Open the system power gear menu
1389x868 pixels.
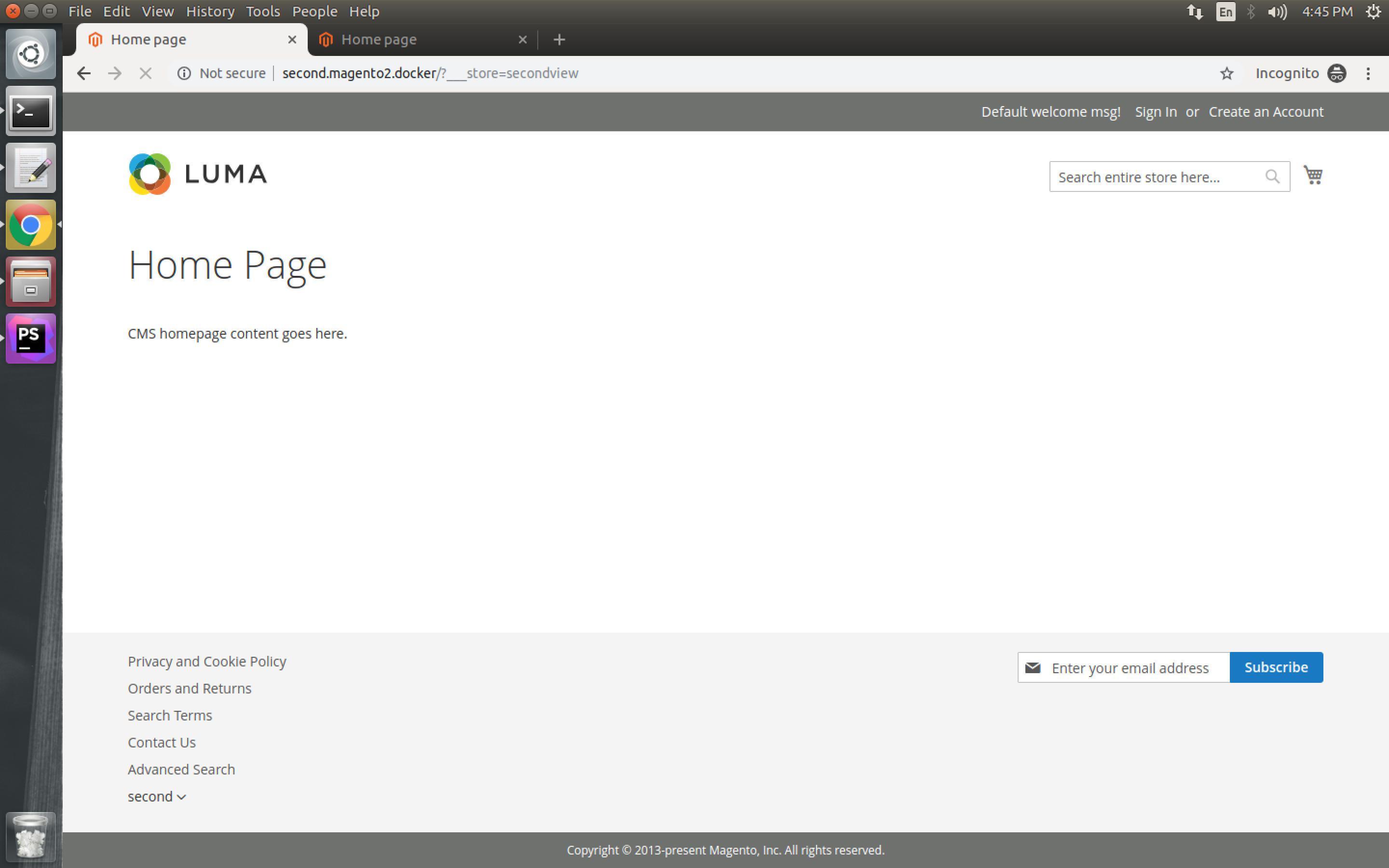[1373, 12]
